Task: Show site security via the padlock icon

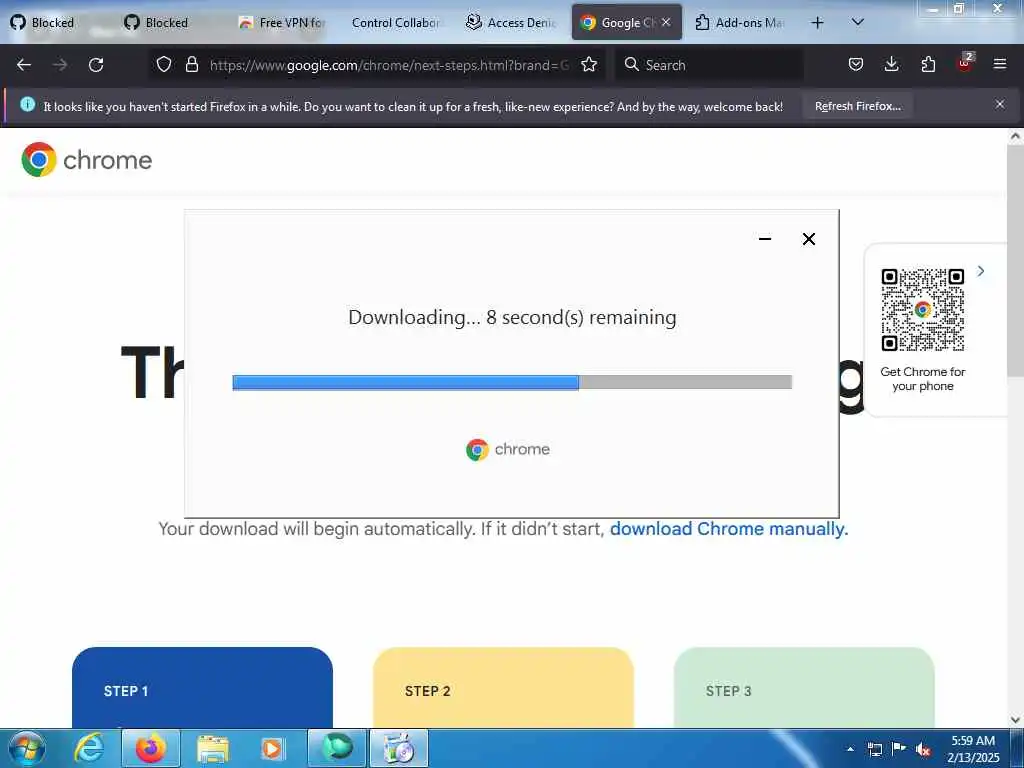Action: coord(191,64)
